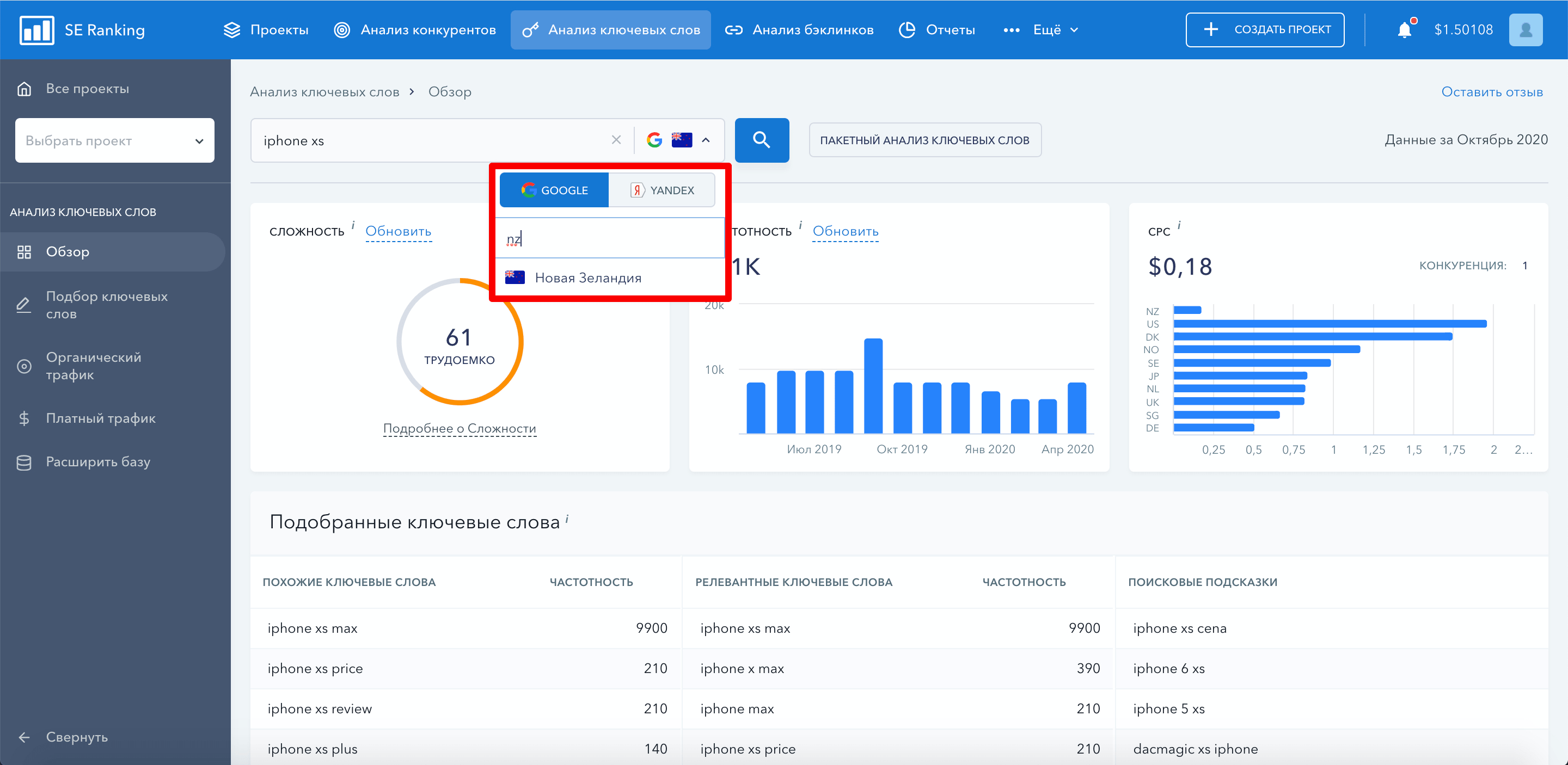The height and width of the screenshot is (765, 1568).
Task: Click the СОЗДАТЬ ПРОЕКТ button
Action: (1265, 30)
